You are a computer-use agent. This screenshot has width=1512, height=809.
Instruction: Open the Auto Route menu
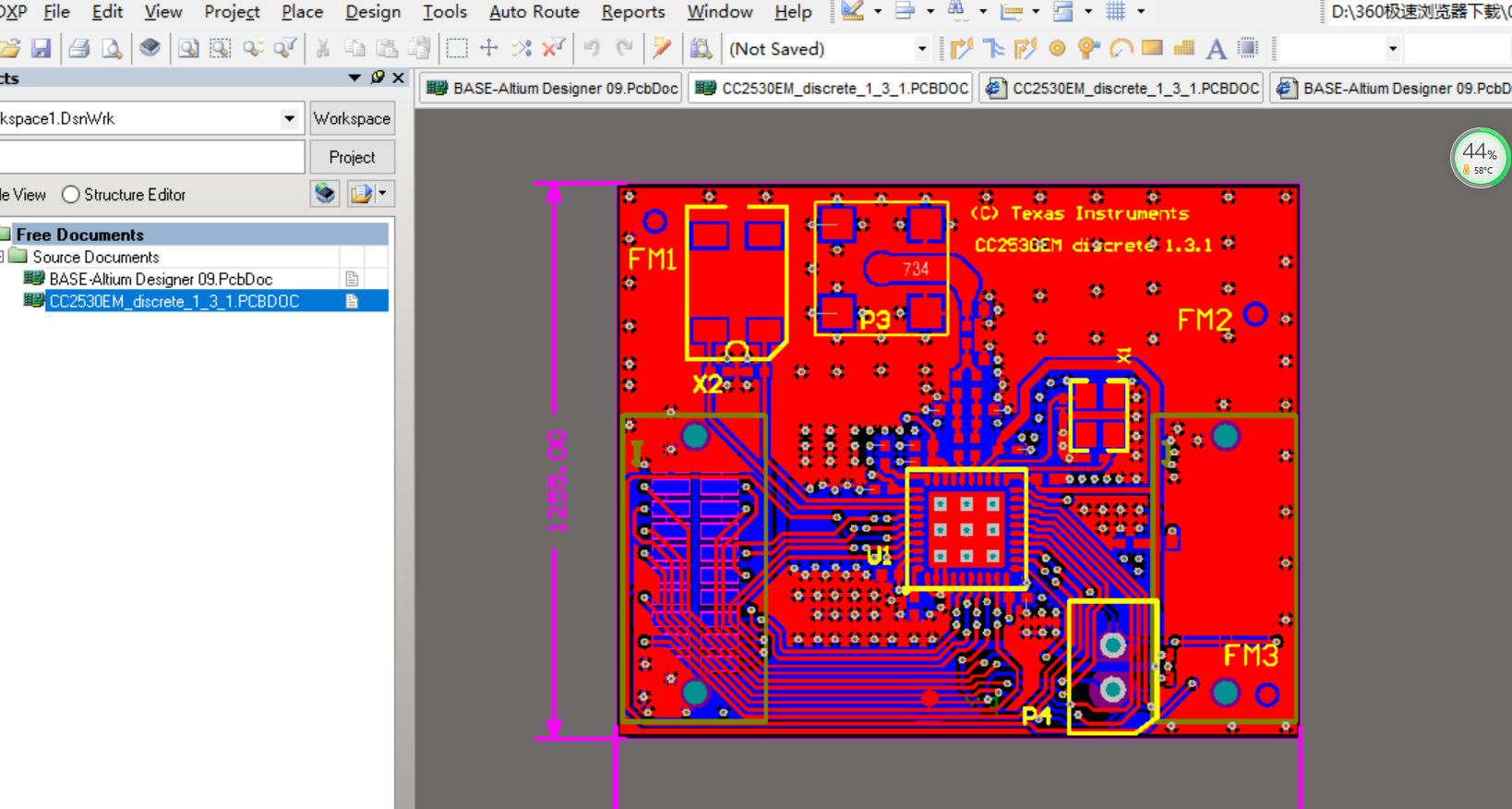click(534, 12)
